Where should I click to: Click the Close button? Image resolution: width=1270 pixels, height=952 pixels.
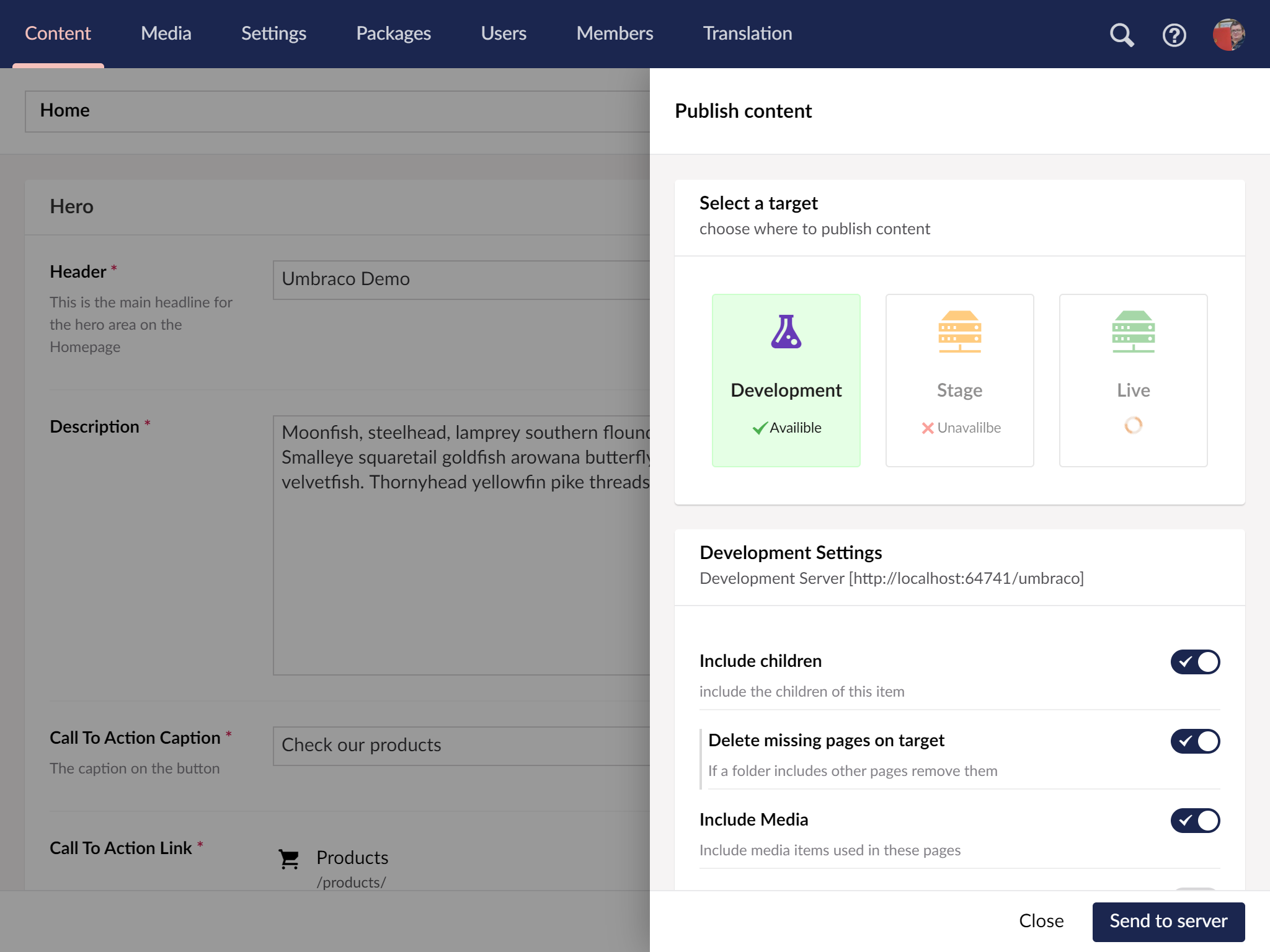click(x=1041, y=921)
